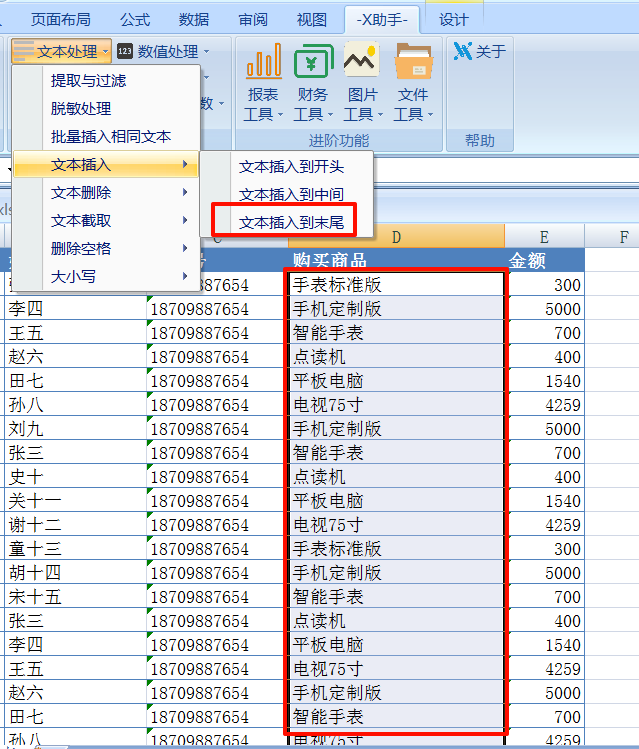
Task: Click 智能手表 cell in 宋十五 row
Action: pyautogui.click(x=396, y=597)
